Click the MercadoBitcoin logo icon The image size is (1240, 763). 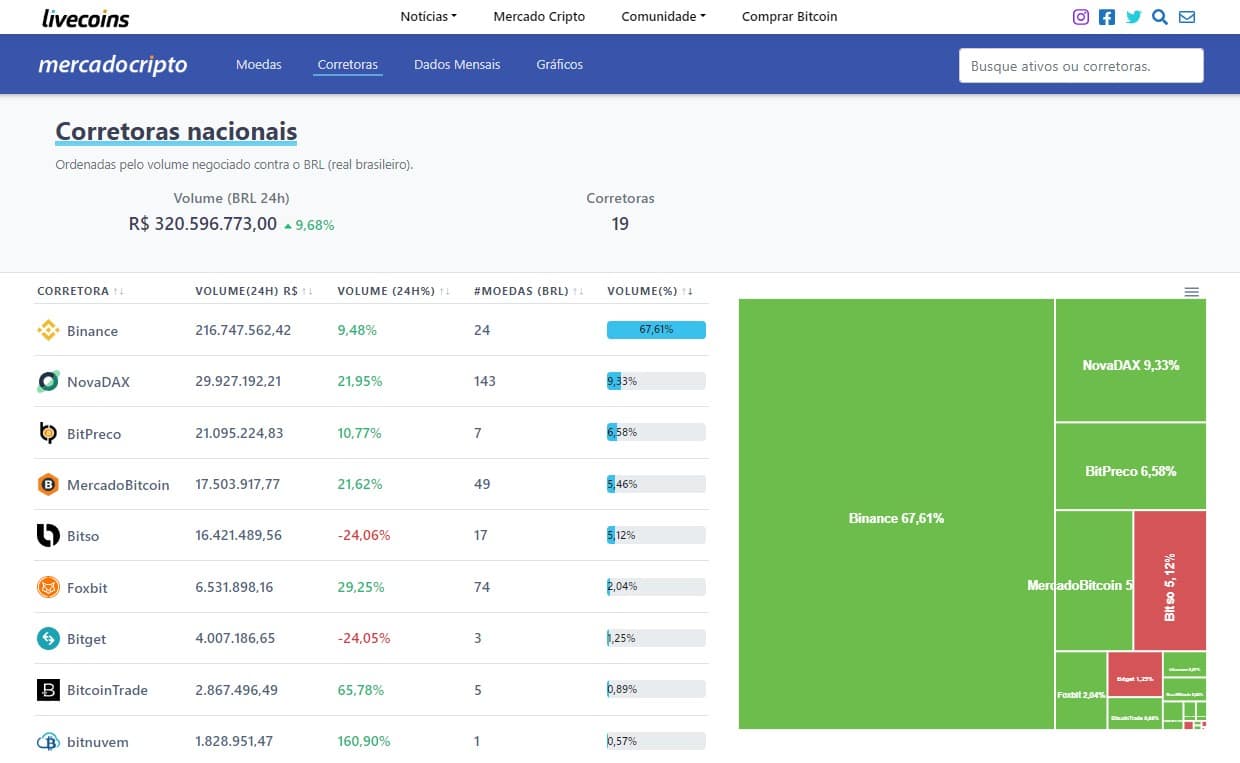click(48, 484)
